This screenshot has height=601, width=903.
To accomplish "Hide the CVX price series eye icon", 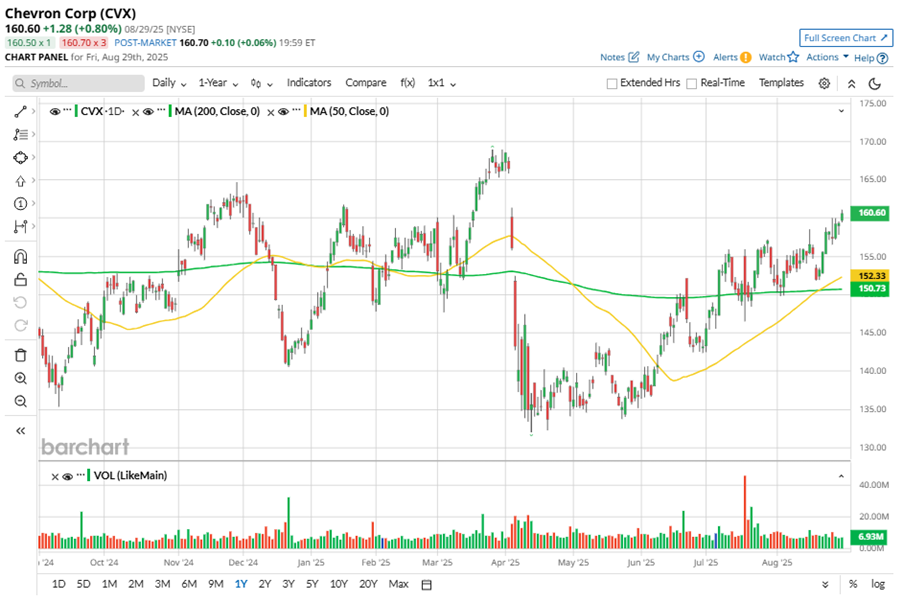I will pos(55,112).
